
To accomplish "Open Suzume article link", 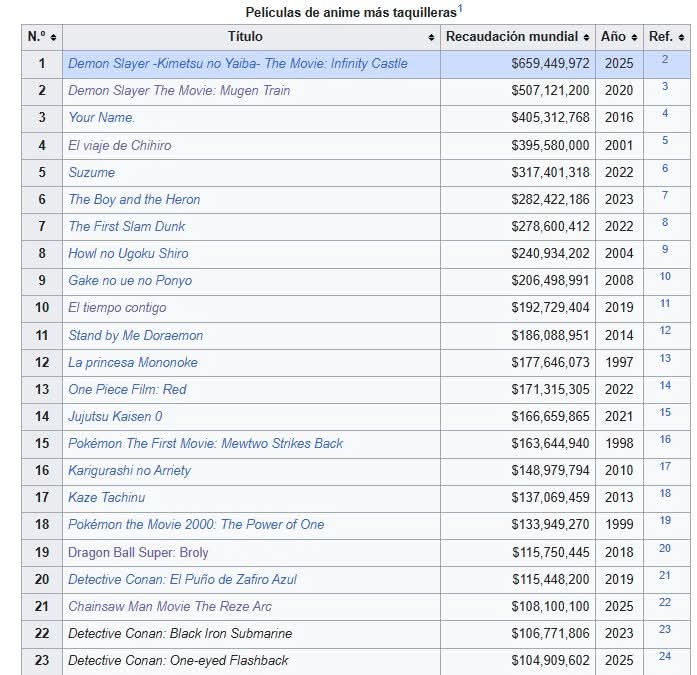I will coord(92,172).
